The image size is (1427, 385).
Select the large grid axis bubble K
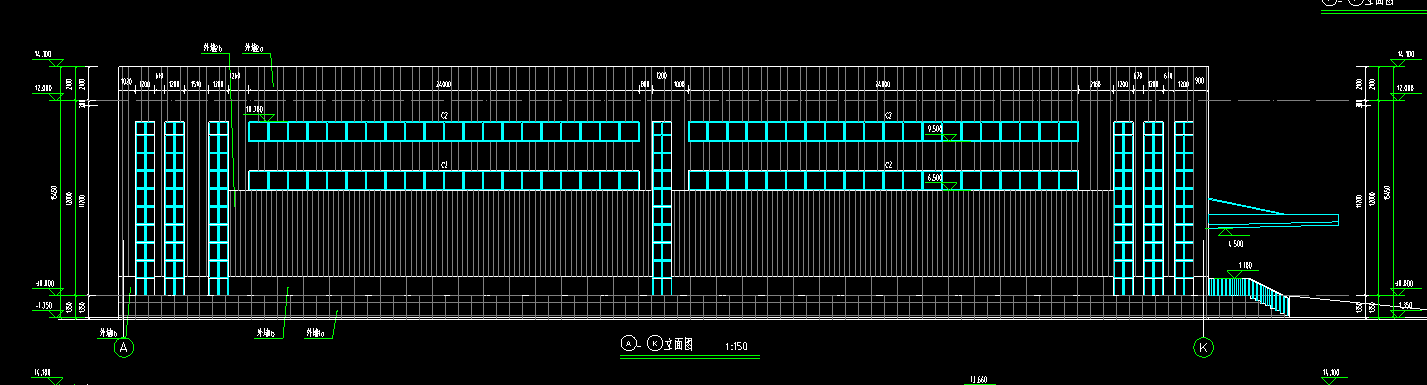point(1202,348)
